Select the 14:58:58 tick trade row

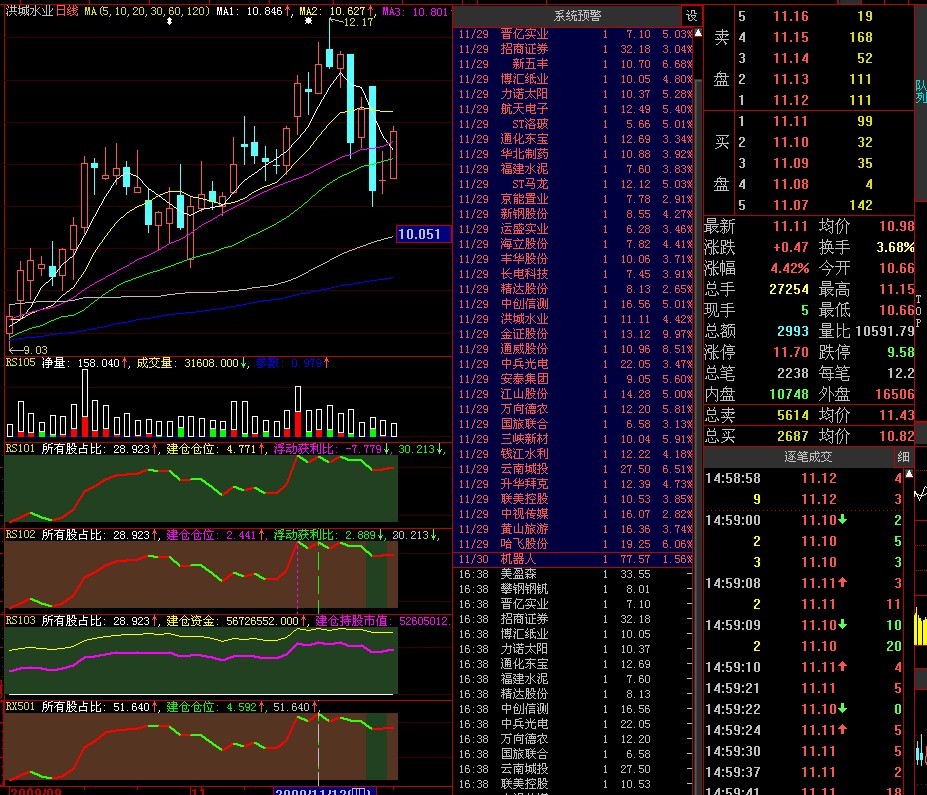(804, 478)
